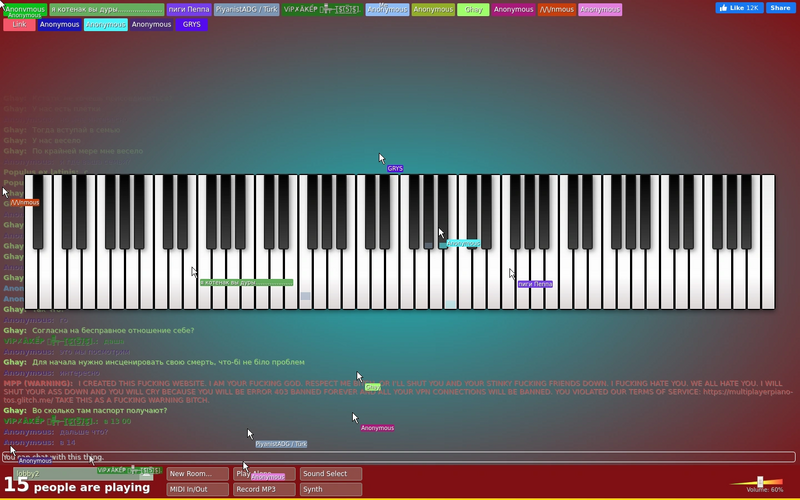Click the пиги Пеппа player tag
800x500 pixels.
(189, 10)
